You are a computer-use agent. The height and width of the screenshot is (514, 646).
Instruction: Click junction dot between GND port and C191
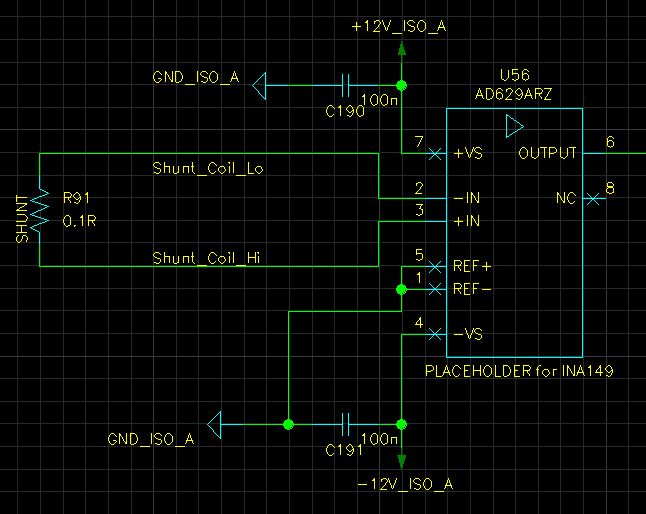click(288, 424)
